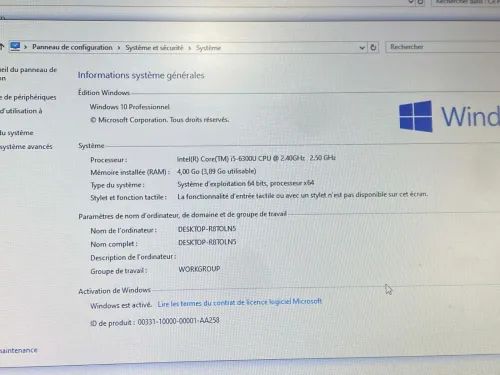Click the Paramètres de nom d'ordinateur section heading
Screen dimensions: 500x375
click(182, 215)
